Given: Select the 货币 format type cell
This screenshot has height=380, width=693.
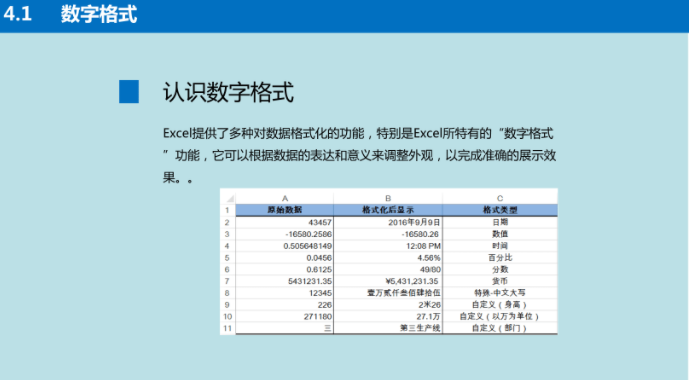Looking at the screenshot, I should point(500,281).
